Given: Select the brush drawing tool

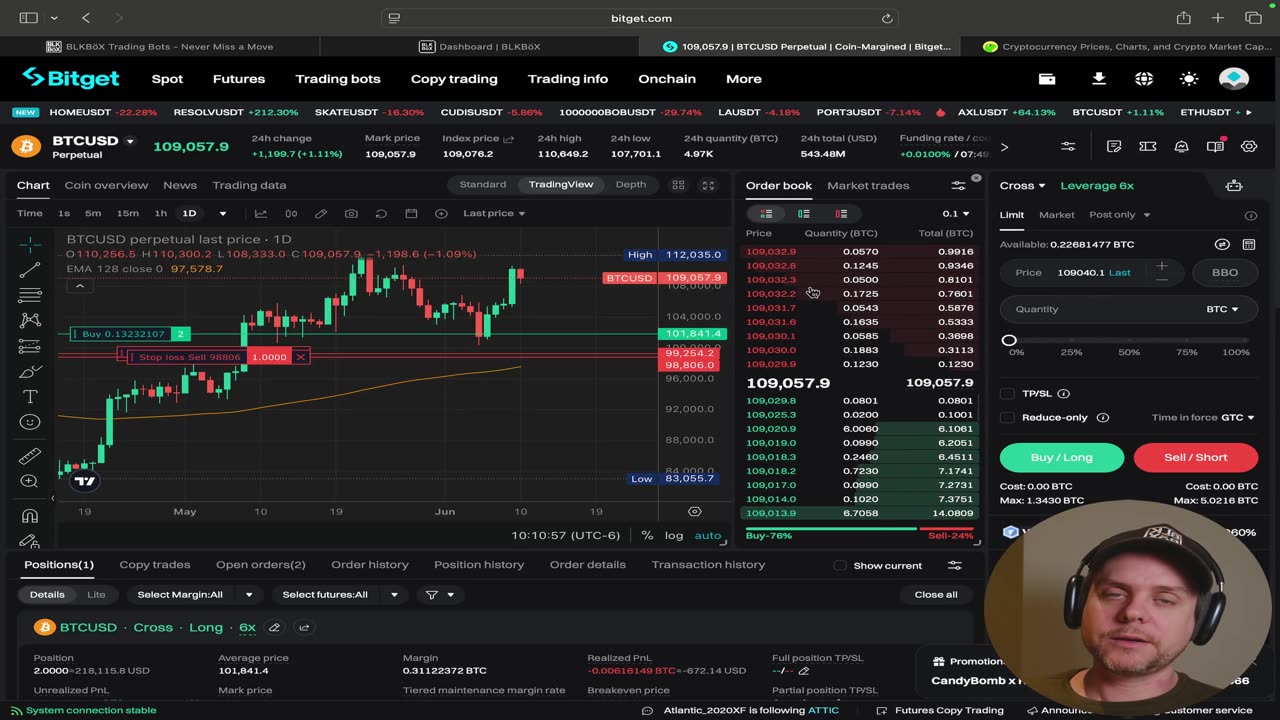Looking at the screenshot, I should 30,372.
